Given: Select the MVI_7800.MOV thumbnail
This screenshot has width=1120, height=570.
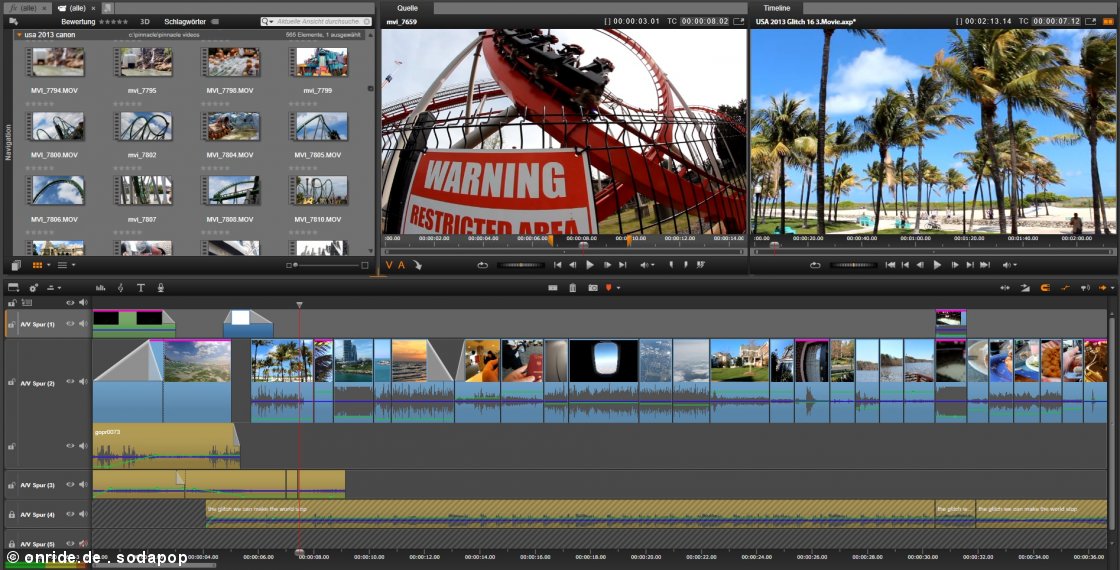Looking at the screenshot, I should [x=57, y=126].
